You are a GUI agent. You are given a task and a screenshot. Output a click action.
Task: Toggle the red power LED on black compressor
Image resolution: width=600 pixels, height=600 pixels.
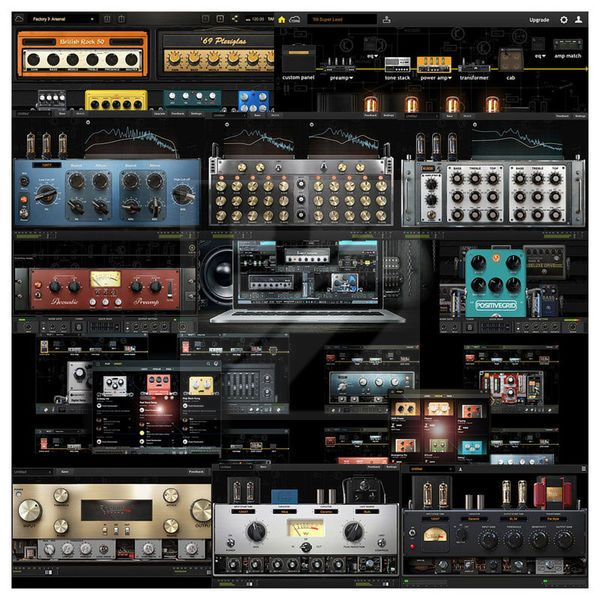[x=412, y=546]
